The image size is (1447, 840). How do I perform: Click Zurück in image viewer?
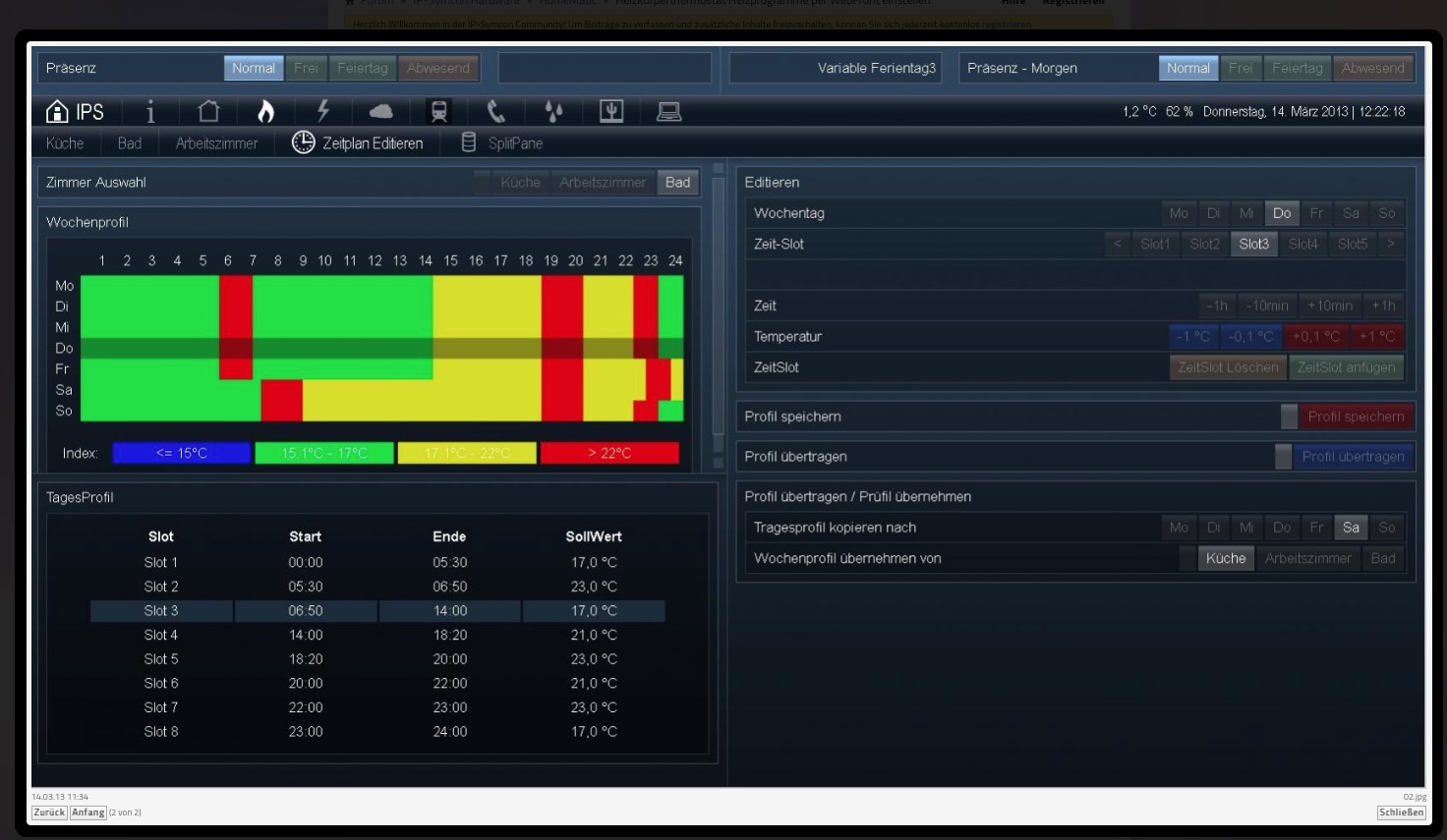(x=49, y=812)
